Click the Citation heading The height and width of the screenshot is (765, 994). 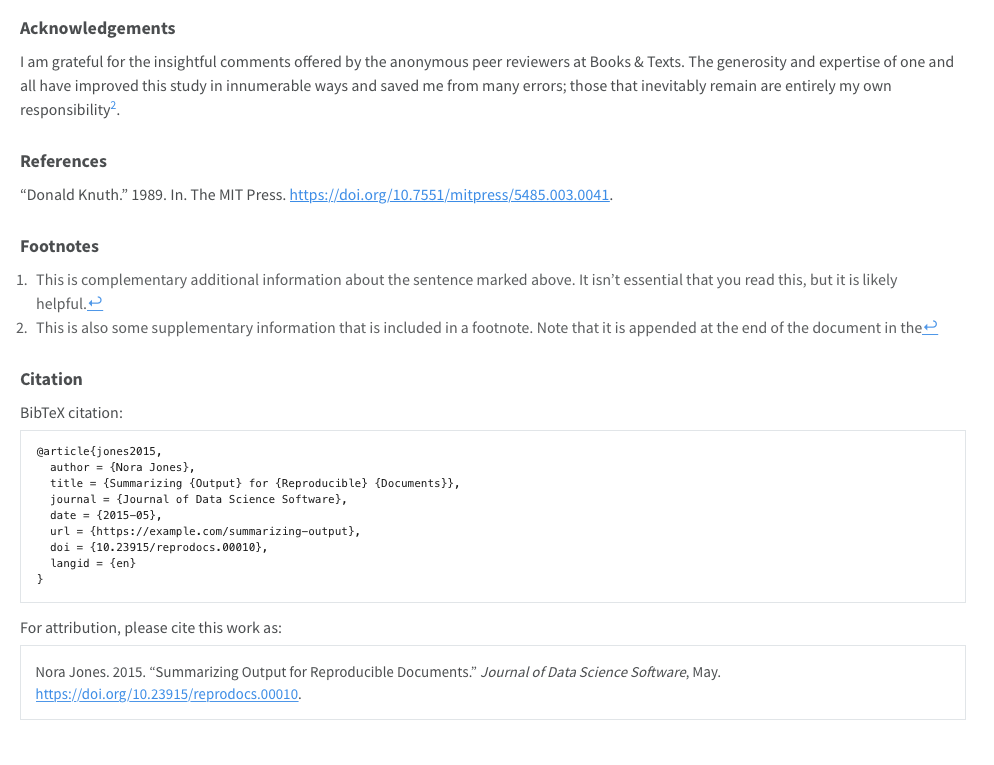pos(51,379)
